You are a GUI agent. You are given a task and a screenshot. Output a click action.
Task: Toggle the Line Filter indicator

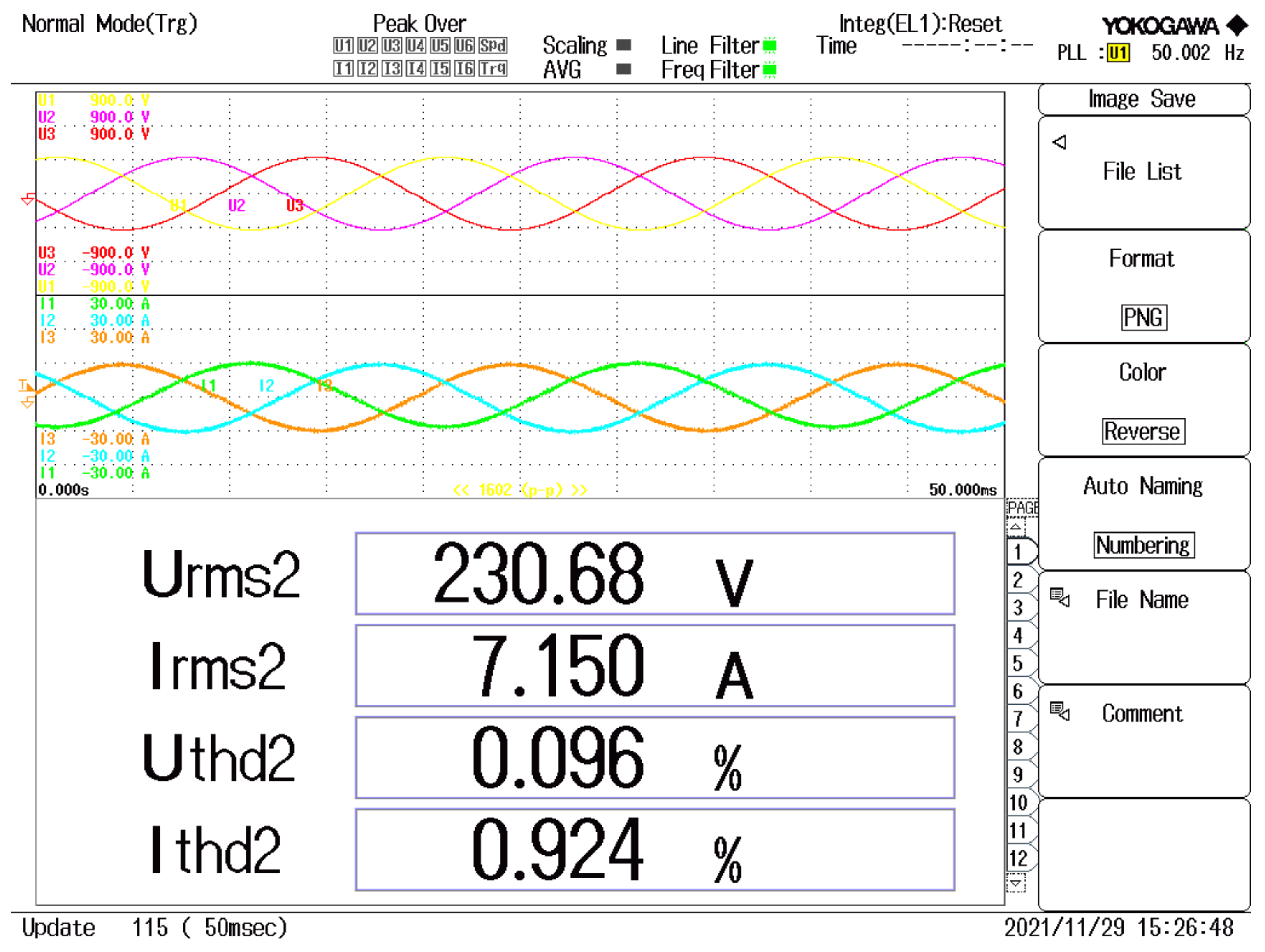coord(770,45)
